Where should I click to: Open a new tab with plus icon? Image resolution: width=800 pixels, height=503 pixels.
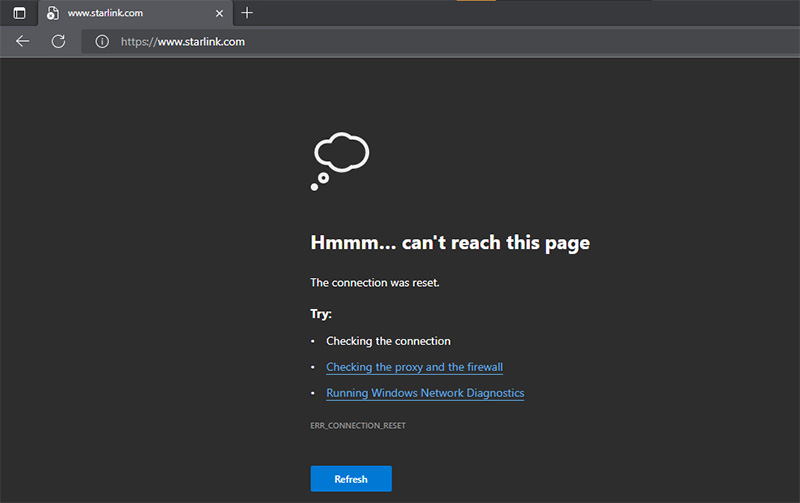(248, 13)
